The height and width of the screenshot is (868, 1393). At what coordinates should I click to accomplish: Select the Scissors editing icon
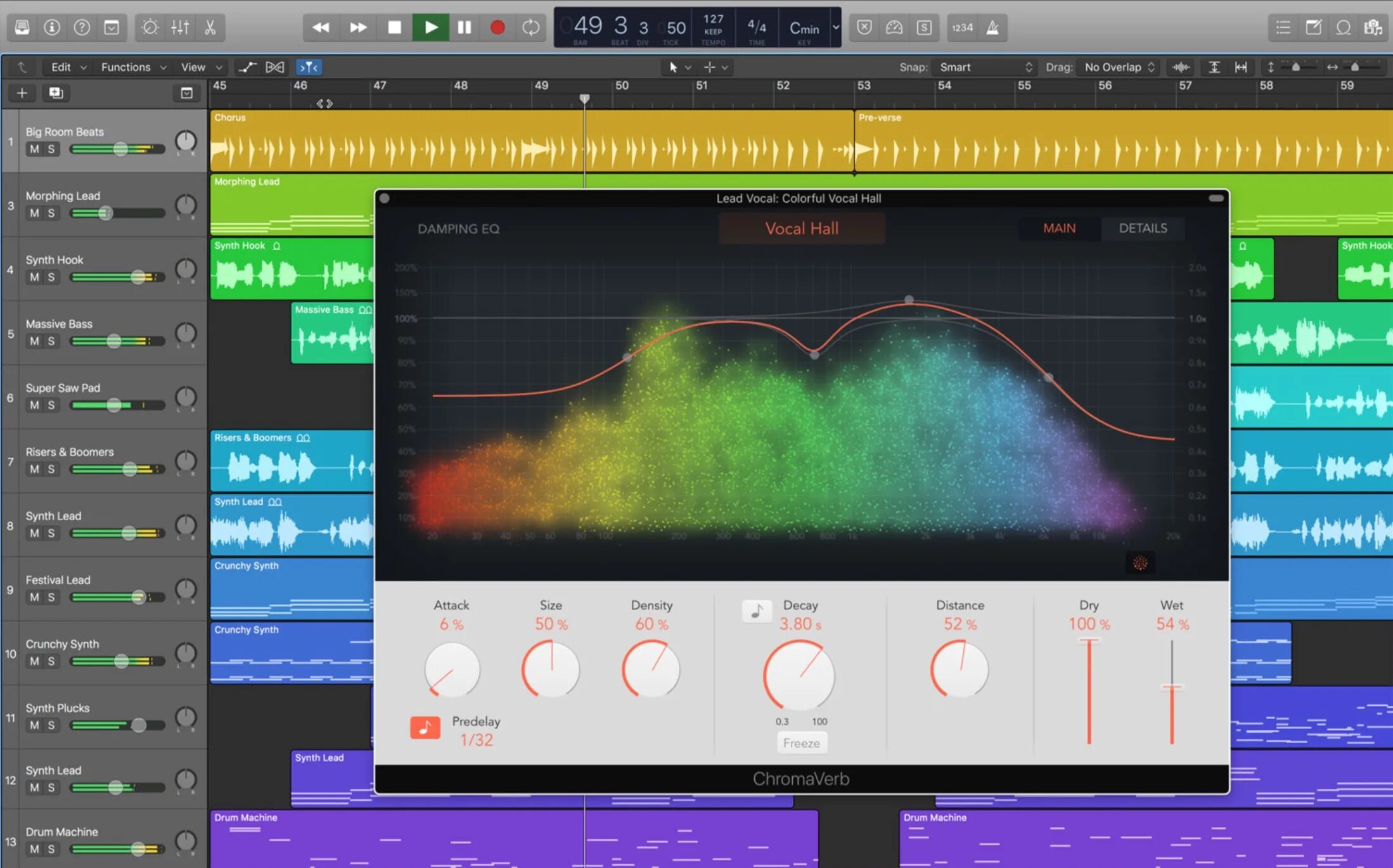tap(210, 27)
